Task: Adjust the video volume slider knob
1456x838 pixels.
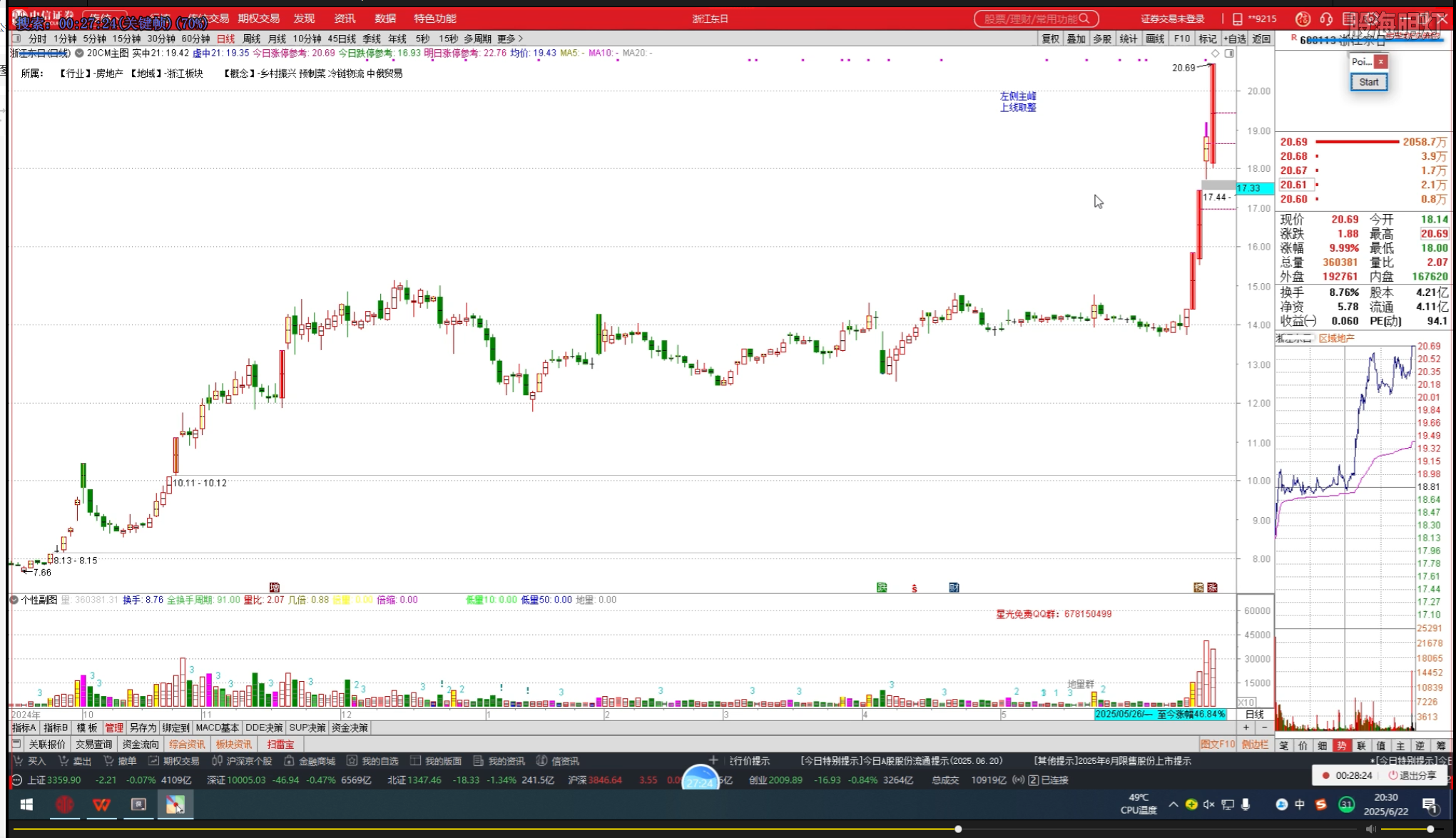Action: pyautogui.click(x=1430, y=829)
